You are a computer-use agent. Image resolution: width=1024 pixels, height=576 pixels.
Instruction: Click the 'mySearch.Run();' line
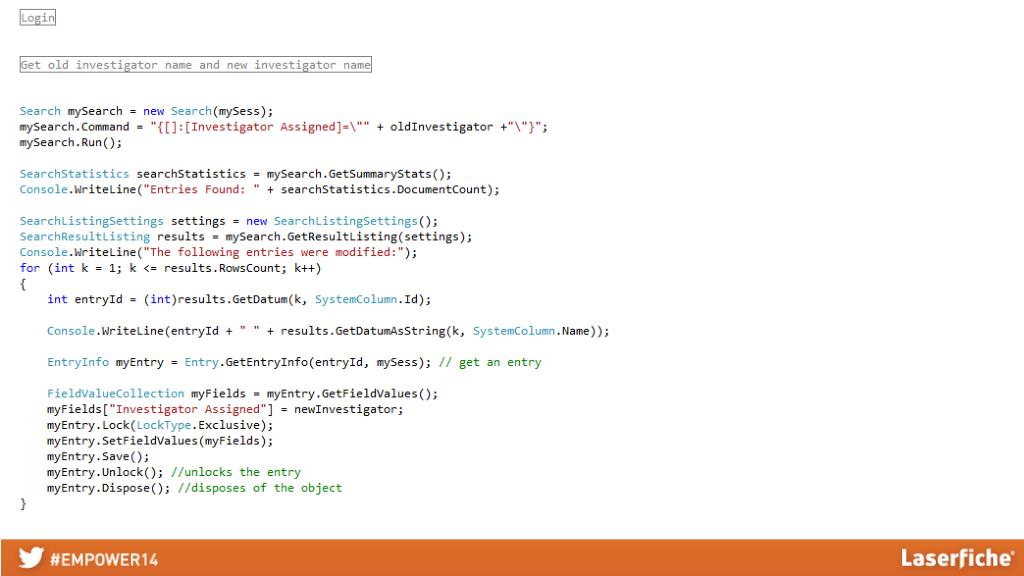point(71,142)
